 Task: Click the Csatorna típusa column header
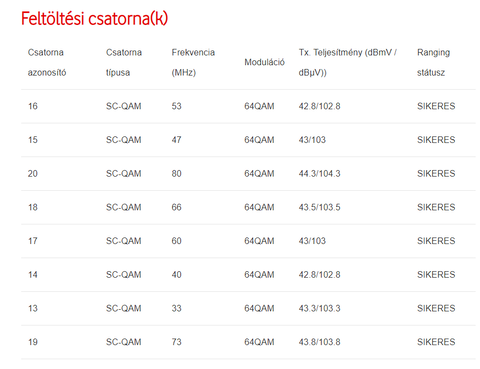pos(124,62)
